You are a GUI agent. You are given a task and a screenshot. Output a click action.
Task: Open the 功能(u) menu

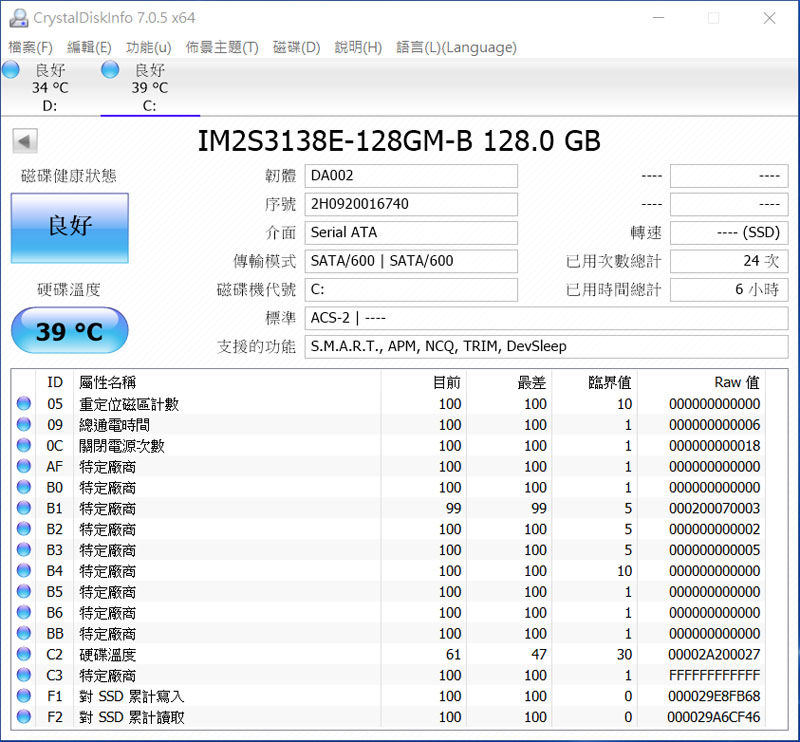[x=148, y=47]
